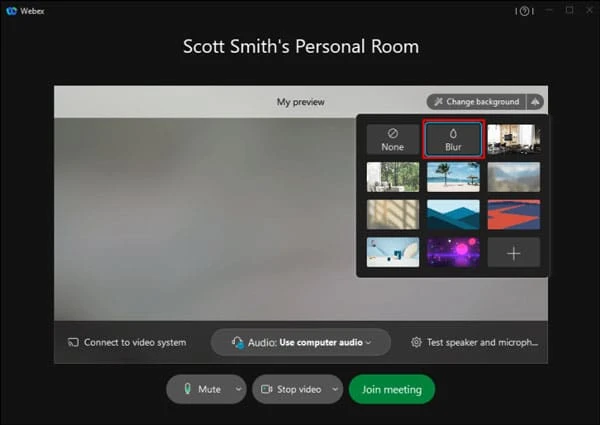Click Change background button
Image resolution: width=600 pixels, height=425 pixels.
tap(476, 102)
